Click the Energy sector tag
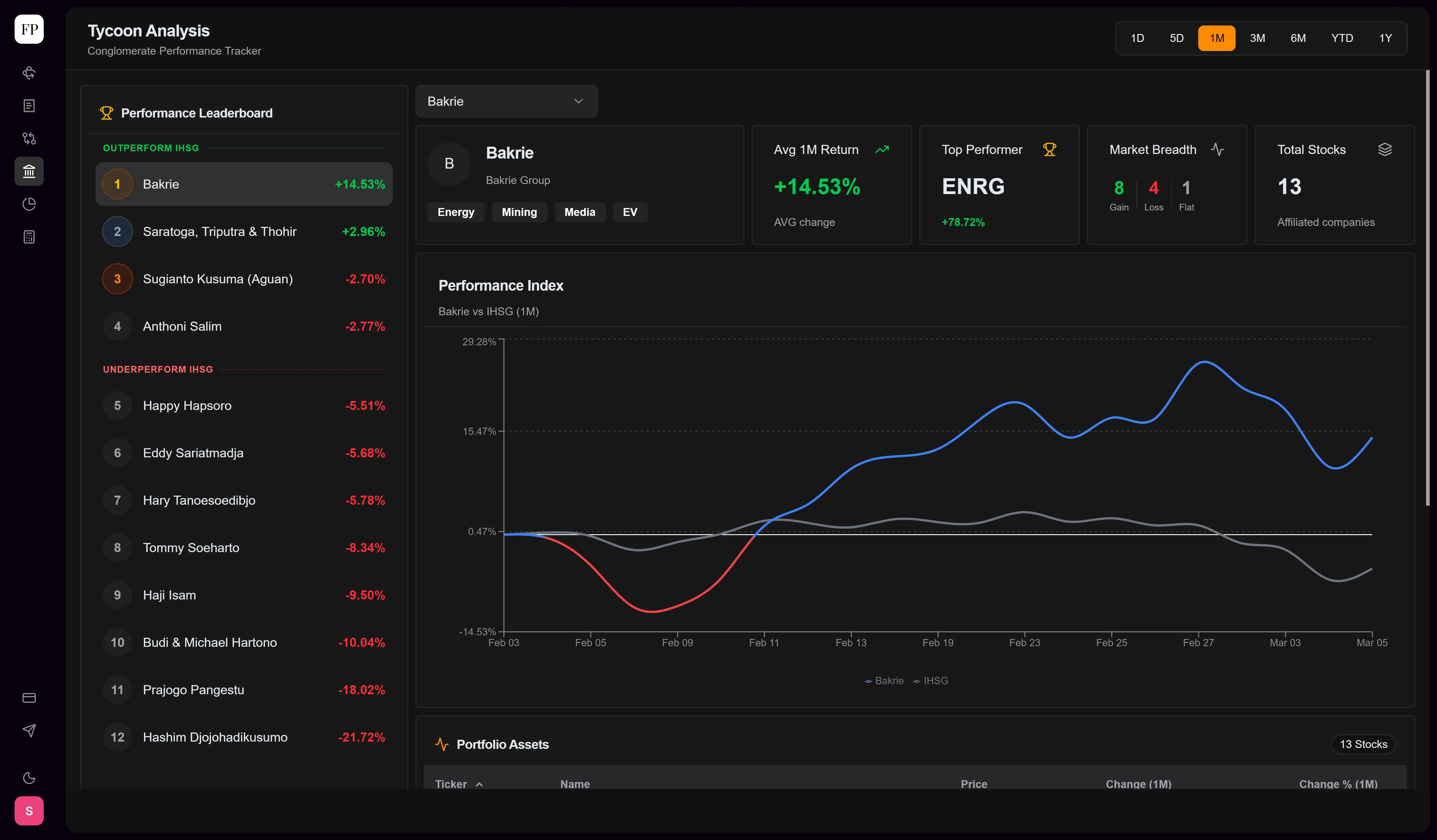This screenshot has width=1437, height=840. click(x=456, y=212)
